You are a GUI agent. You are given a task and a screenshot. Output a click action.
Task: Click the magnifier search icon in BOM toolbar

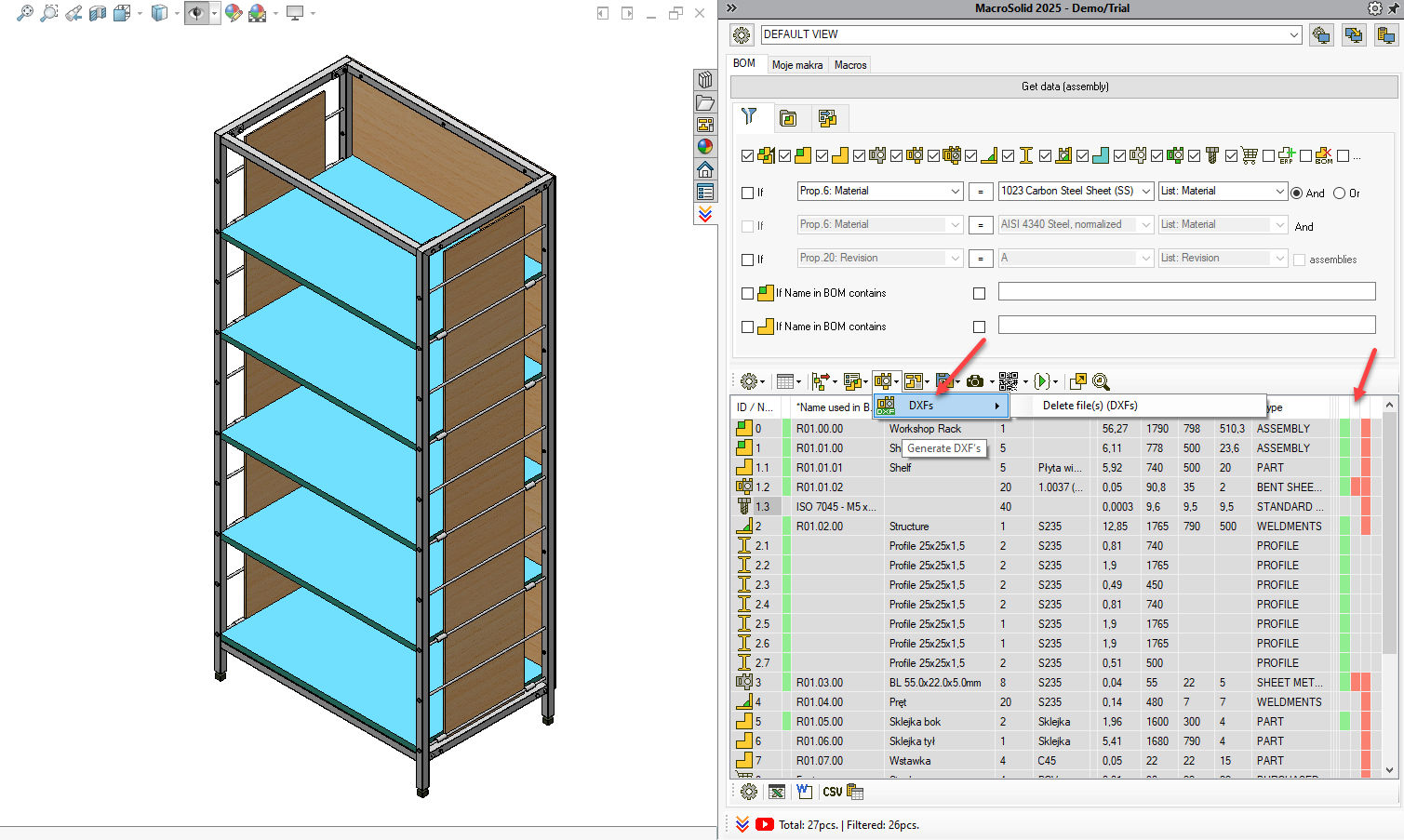1101,381
